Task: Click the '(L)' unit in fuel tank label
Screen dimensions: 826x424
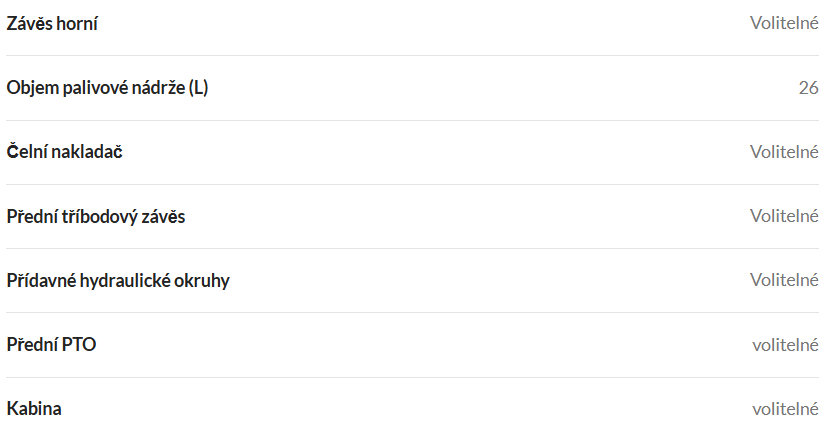Action: coord(198,88)
